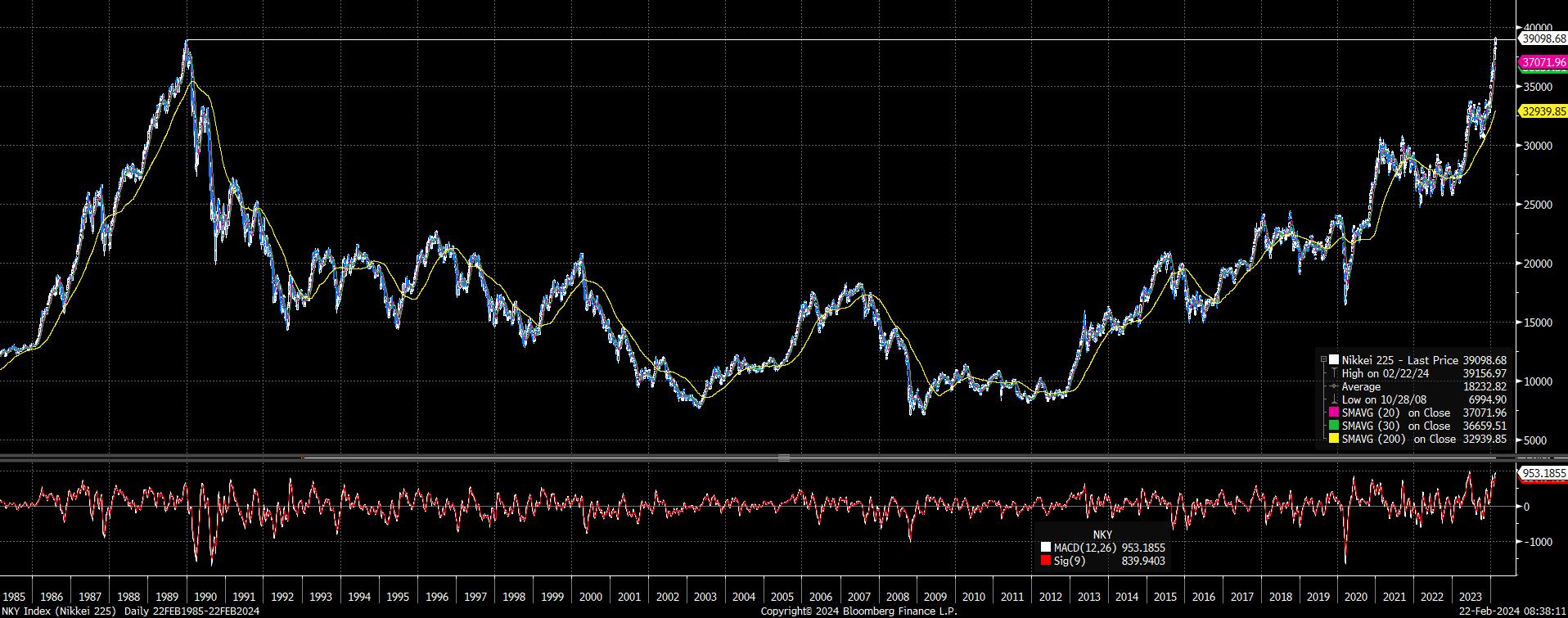The height and width of the screenshot is (618, 1568).
Task: Collapse the Nikkei 225 legend tree
Action: pos(1323,359)
